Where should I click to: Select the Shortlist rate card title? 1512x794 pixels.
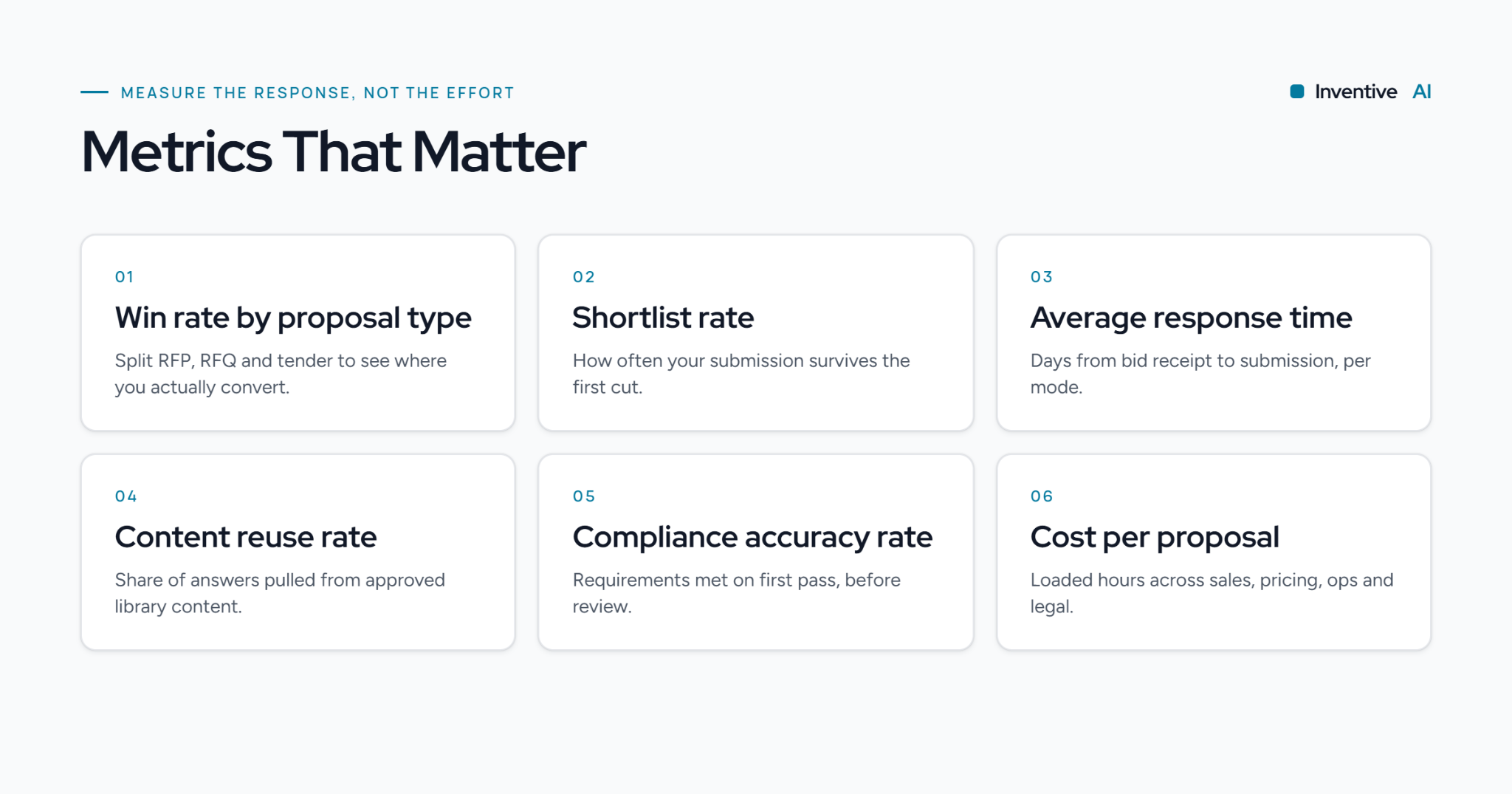[663, 318]
